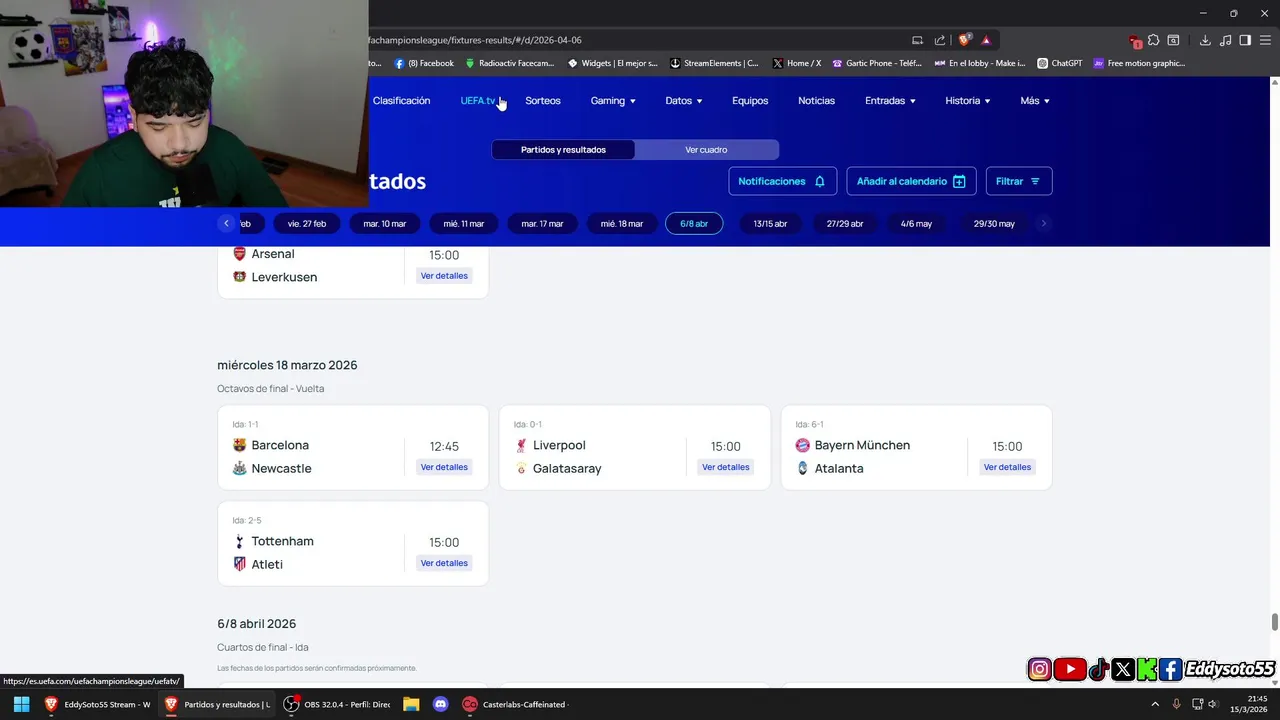Screen dimensions: 1280x720
Task: Click Brave Rewards triangle icon
Action: pyautogui.click(x=986, y=40)
